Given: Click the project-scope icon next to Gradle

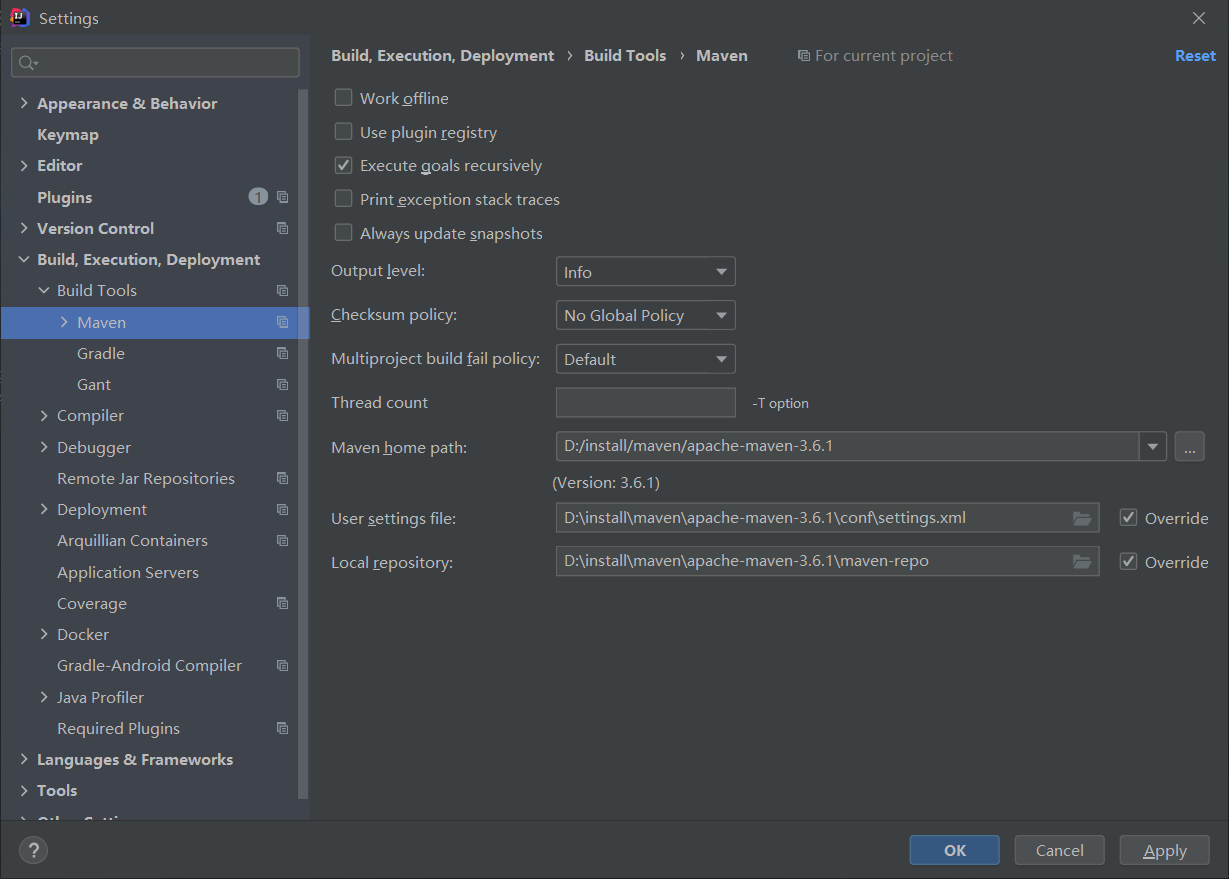Looking at the screenshot, I should point(283,353).
